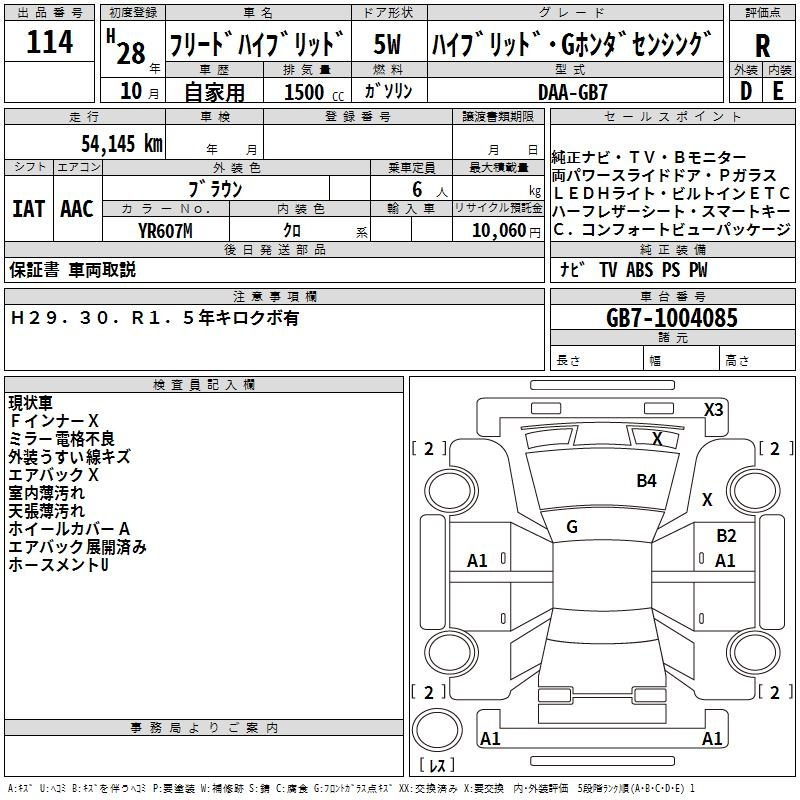The width and height of the screenshot is (800, 800).
Task: Click the exterior grade D
Action: (x=745, y=90)
